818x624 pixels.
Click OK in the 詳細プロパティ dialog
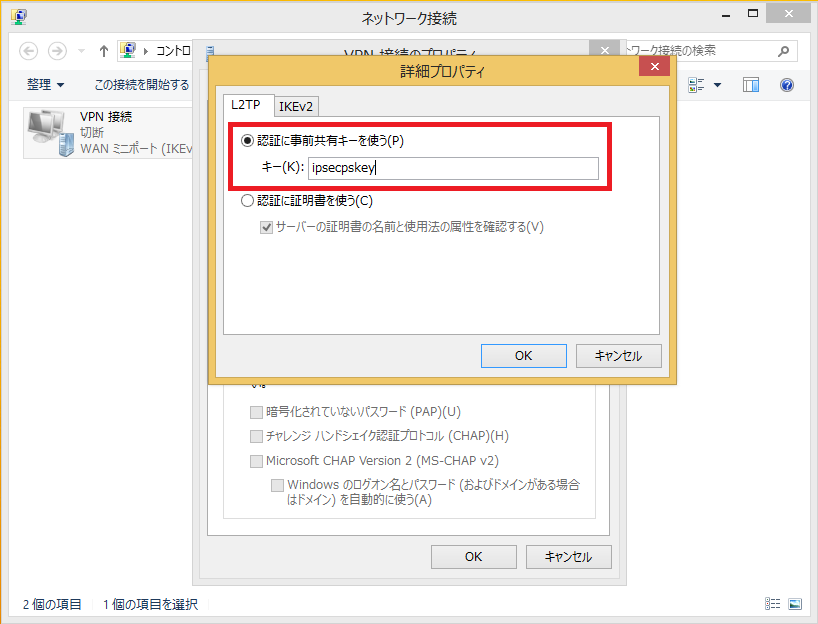[x=524, y=356]
